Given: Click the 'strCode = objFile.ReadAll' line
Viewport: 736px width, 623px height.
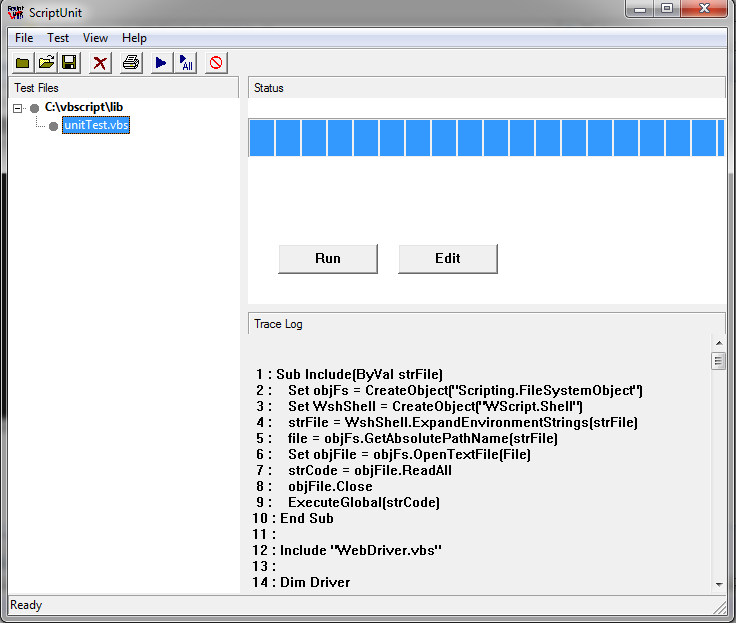Looking at the screenshot, I should pos(353,470).
